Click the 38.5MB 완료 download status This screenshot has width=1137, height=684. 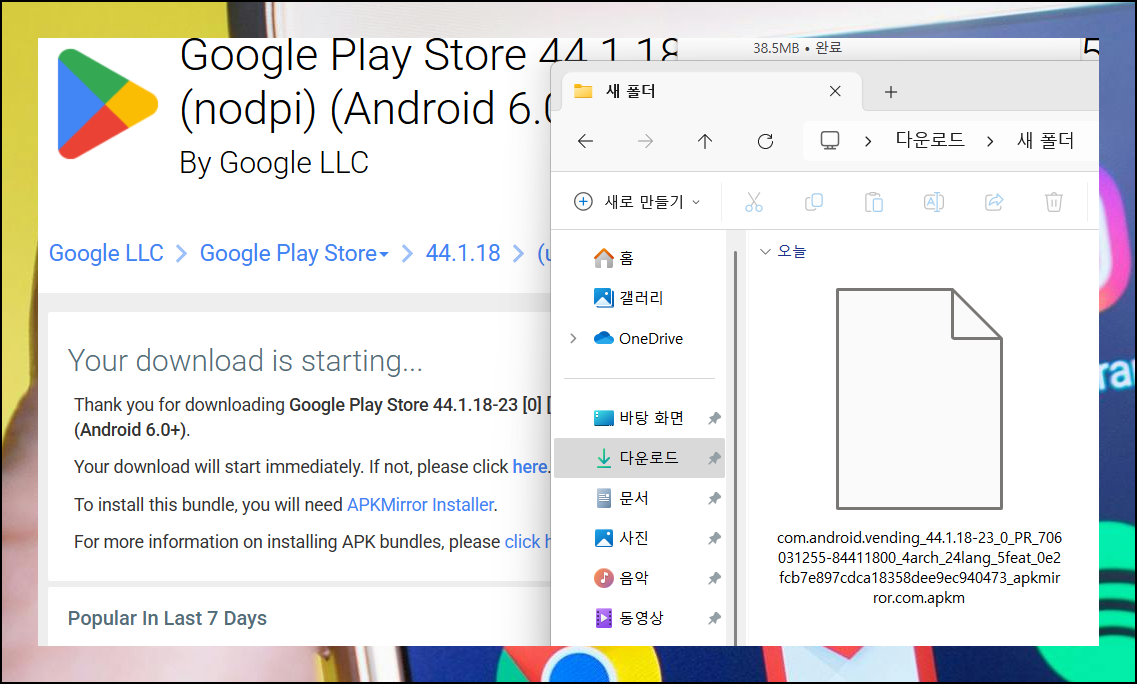[x=797, y=48]
